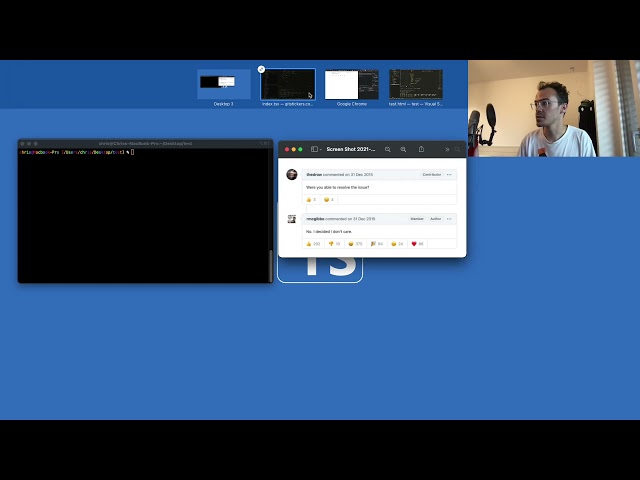Click the laugh reaction with count 375
The image size is (640, 480).
click(x=355, y=244)
